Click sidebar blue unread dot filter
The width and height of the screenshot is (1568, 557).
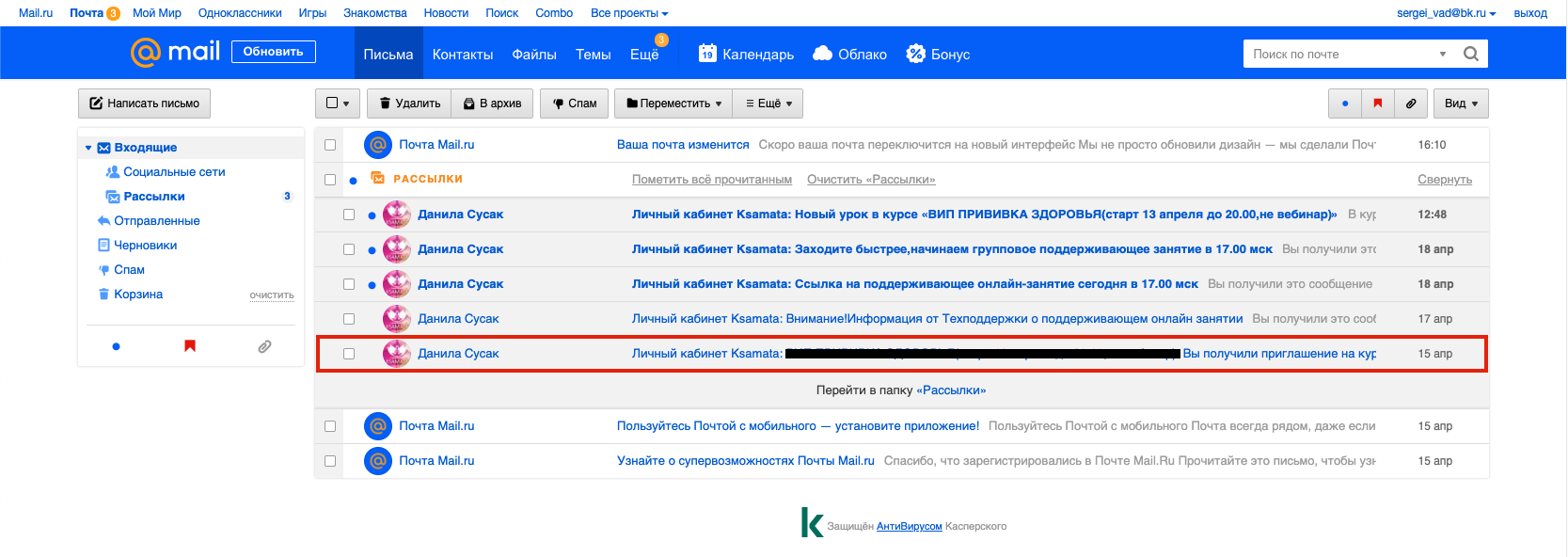coord(116,346)
